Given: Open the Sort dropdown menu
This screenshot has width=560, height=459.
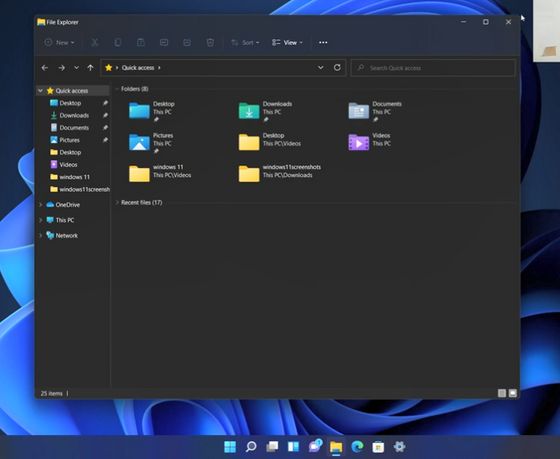Looking at the screenshot, I should 245,43.
